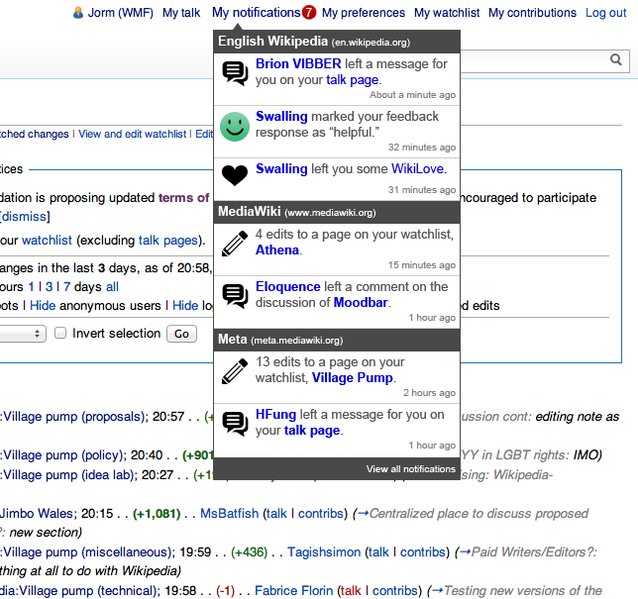Viewport: 638px width, 599px height.
Task: Click the View and edit watchlist link
Action: click(x=132, y=134)
